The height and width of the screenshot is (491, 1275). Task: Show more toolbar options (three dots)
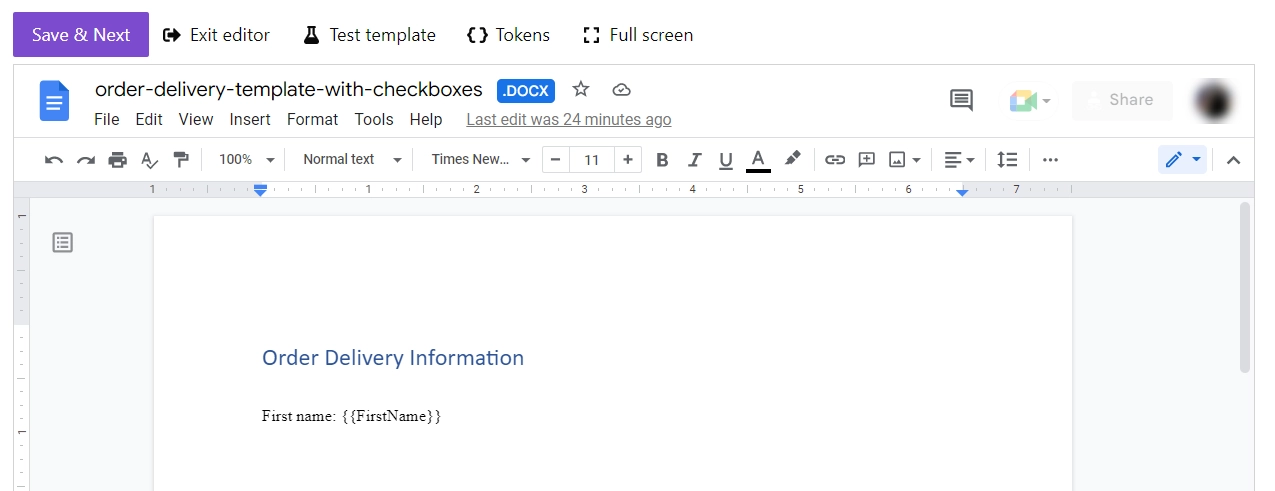click(1050, 160)
